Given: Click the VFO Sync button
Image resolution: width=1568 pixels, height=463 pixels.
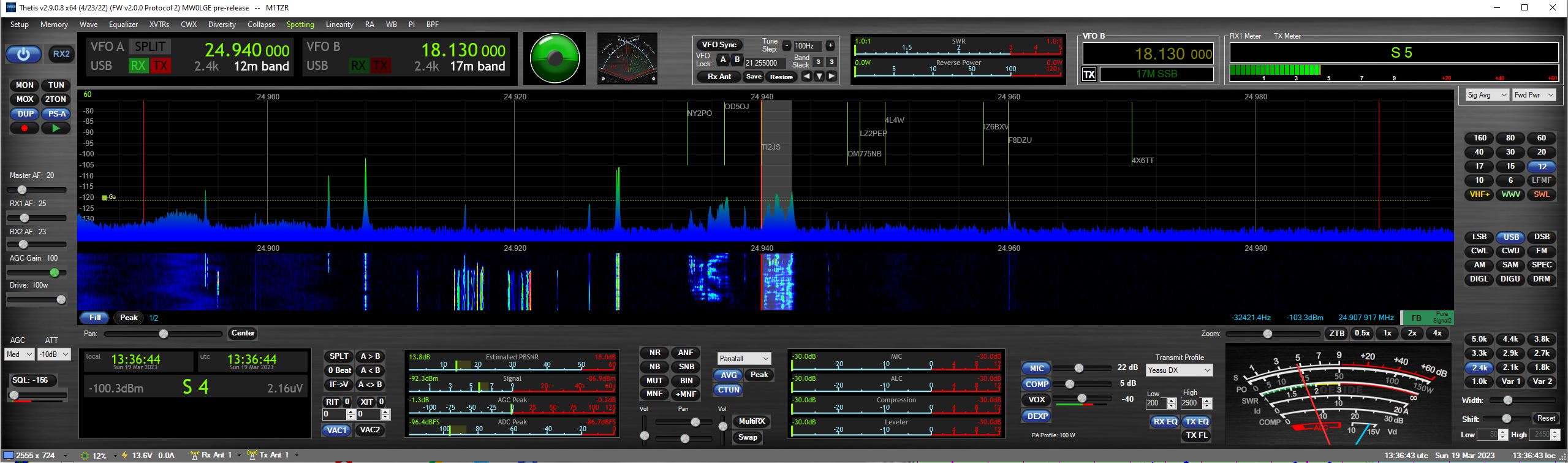Looking at the screenshot, I should [x=719, y=45].
